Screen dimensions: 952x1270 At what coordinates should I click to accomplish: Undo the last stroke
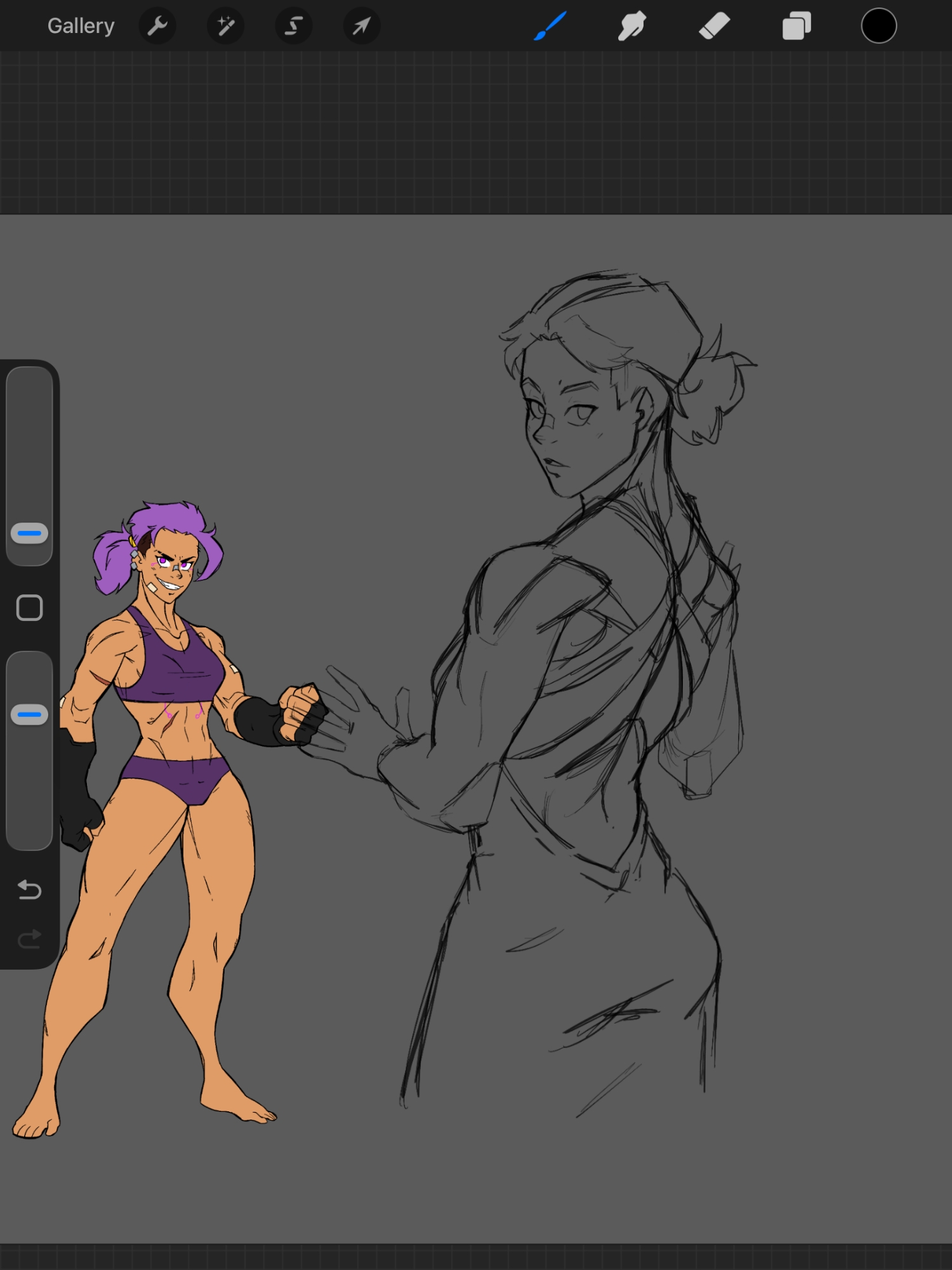click(x=29, y=890)
